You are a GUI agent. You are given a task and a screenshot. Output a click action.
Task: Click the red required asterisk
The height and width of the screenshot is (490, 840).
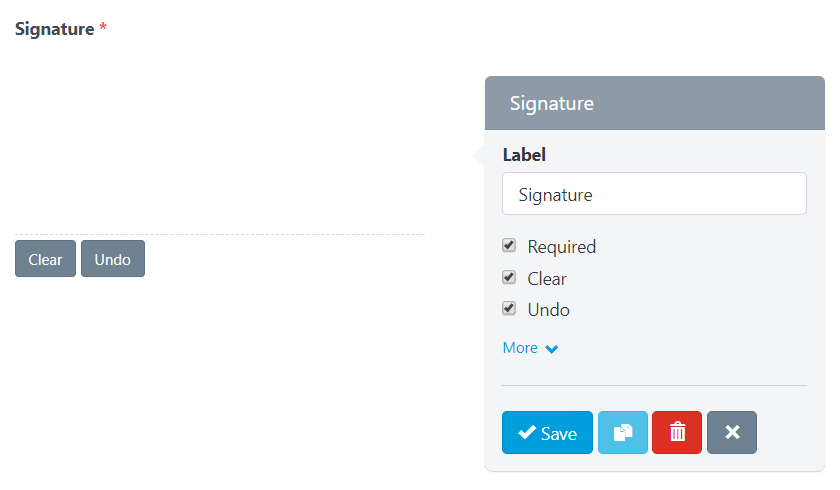103,30
